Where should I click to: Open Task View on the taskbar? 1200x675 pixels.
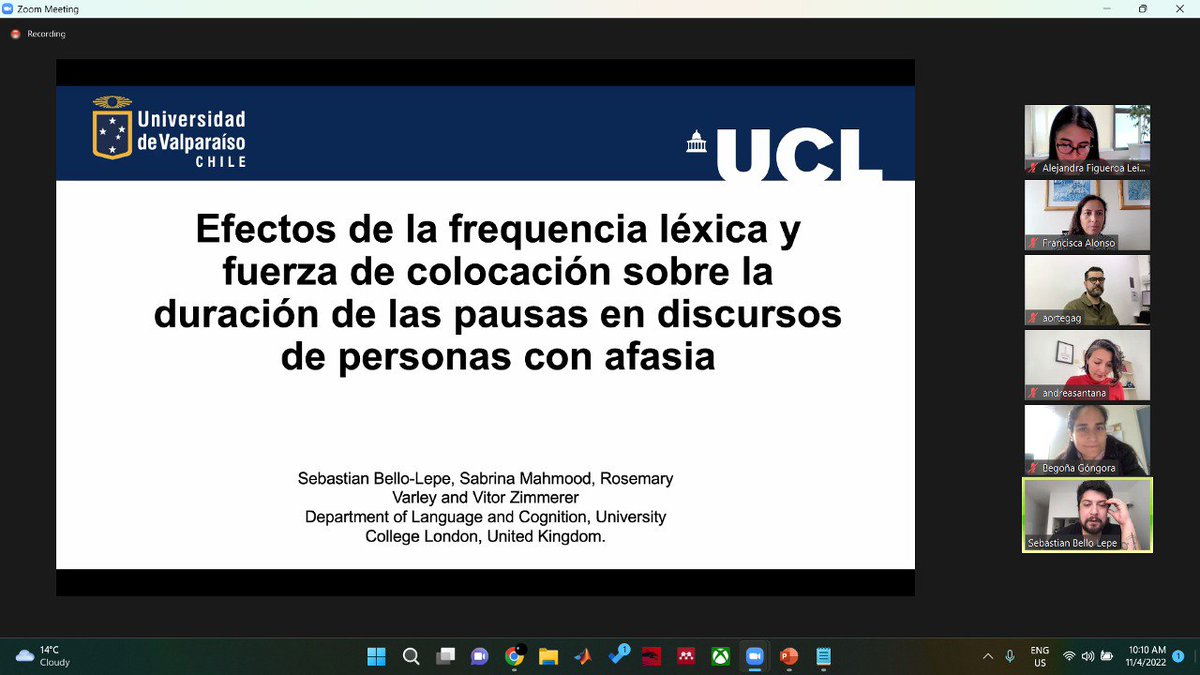pyautogui.click(x=445, y=656)
